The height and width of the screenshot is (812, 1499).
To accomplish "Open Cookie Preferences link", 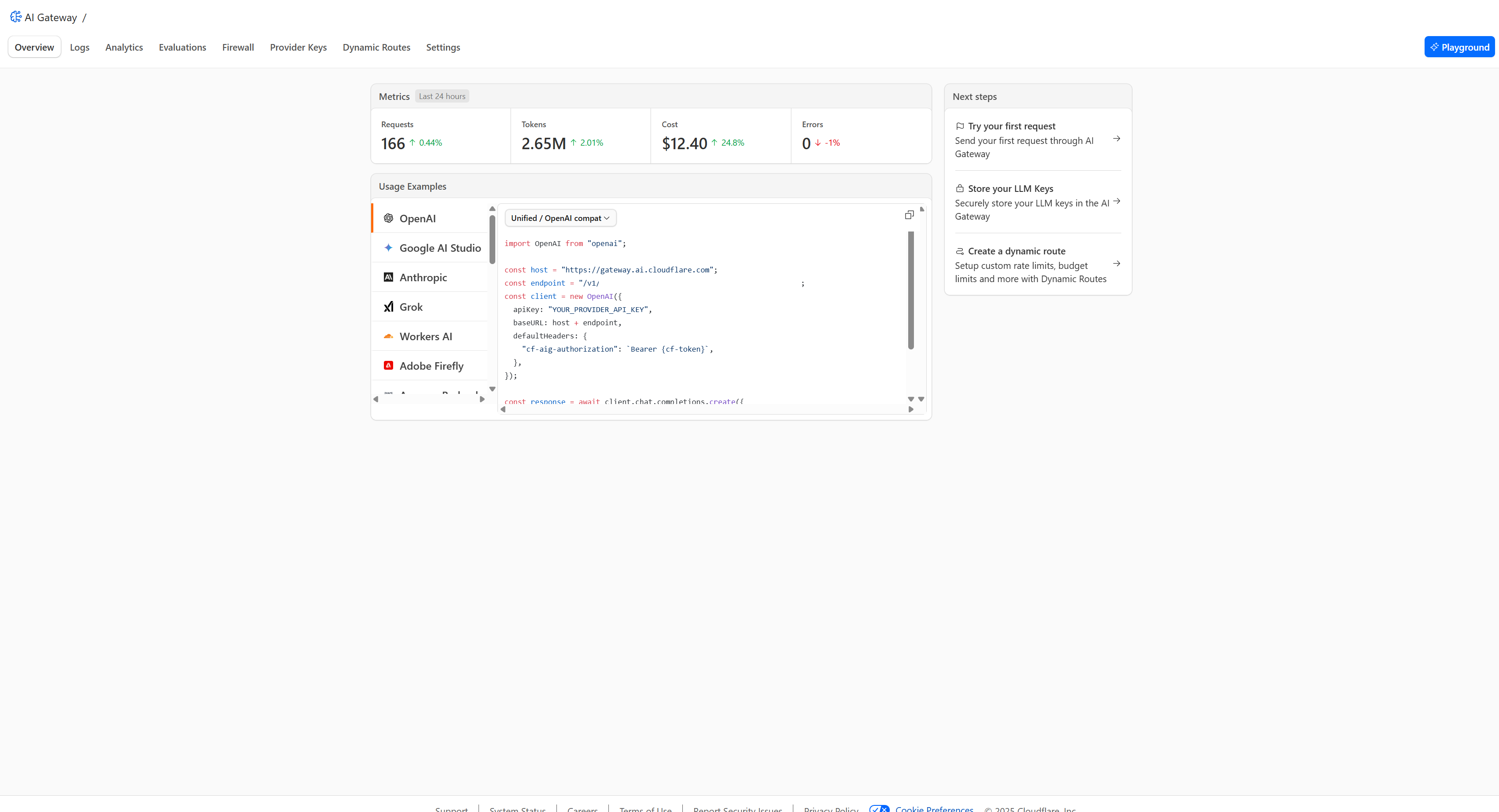I will 934,808.
